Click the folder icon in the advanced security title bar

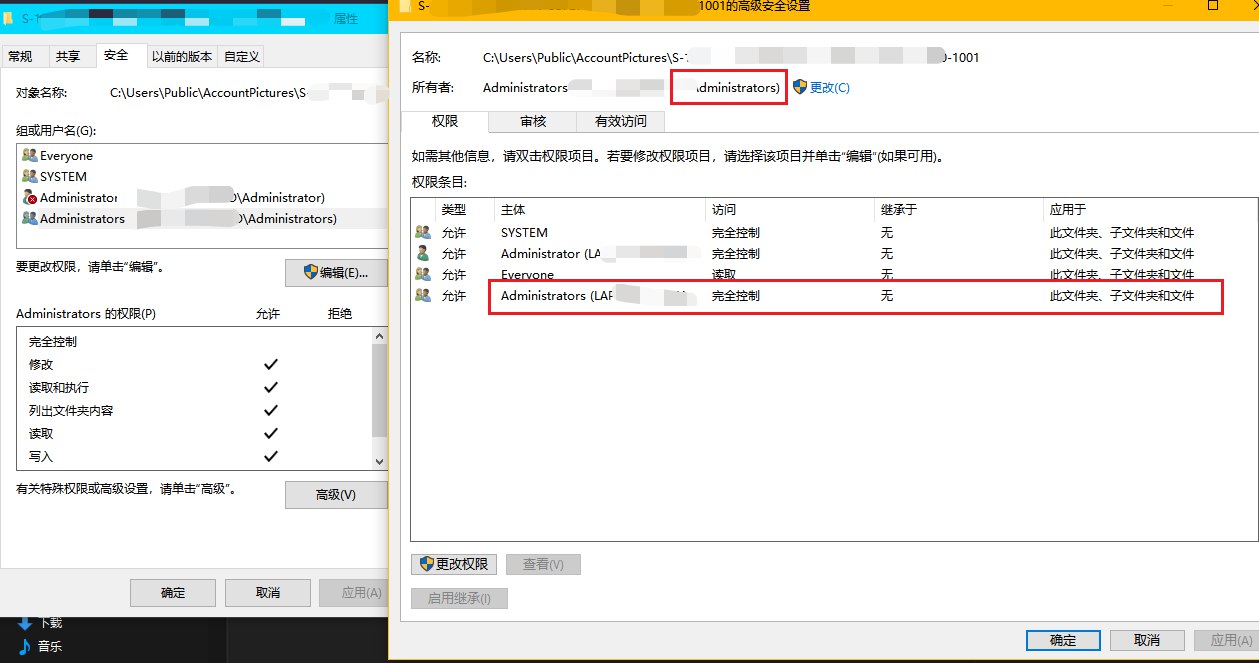click(404, 6)
